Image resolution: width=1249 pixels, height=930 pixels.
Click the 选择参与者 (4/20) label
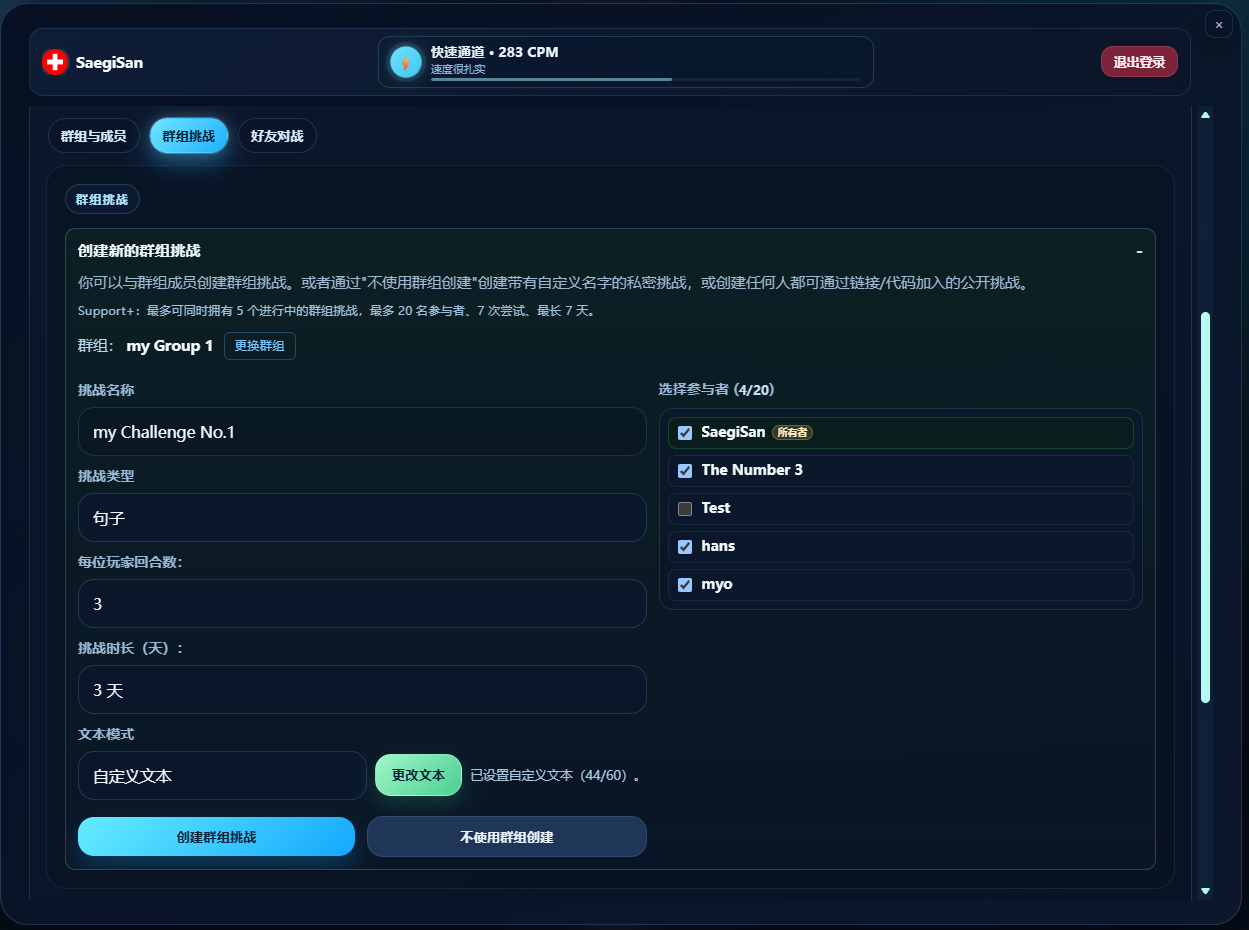716,389
